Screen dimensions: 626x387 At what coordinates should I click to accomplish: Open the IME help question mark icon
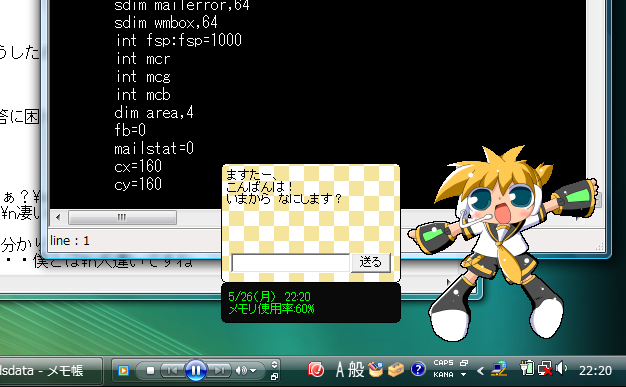point(418,369)
